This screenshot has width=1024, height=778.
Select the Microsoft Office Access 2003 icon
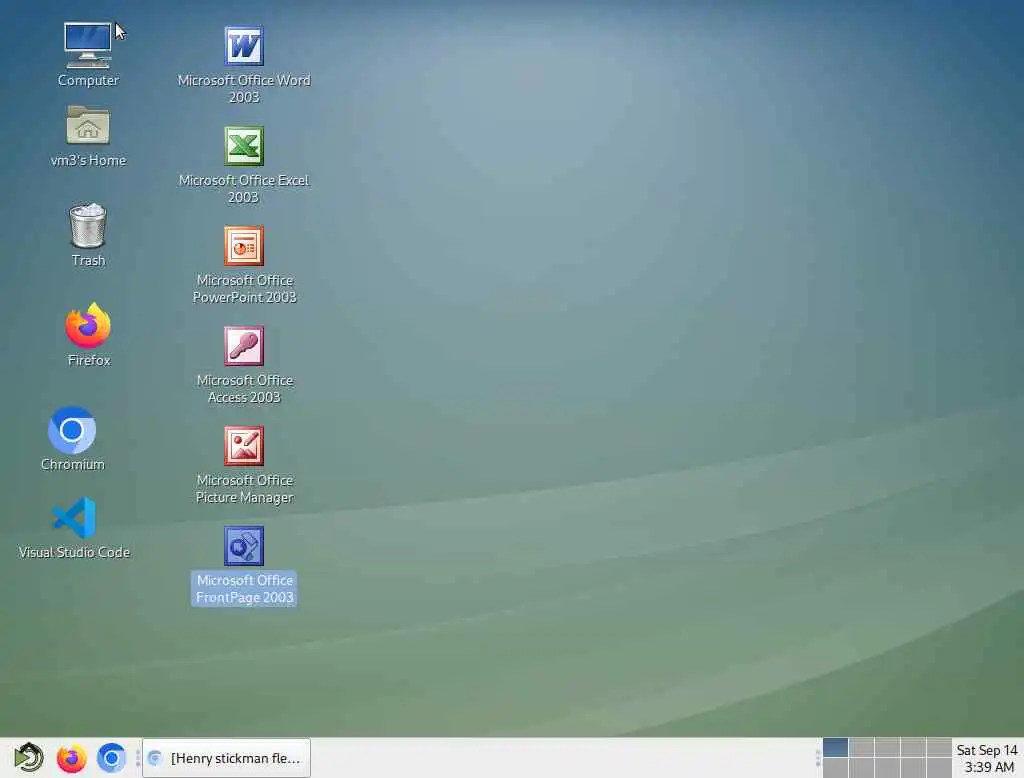pos(244,346)
